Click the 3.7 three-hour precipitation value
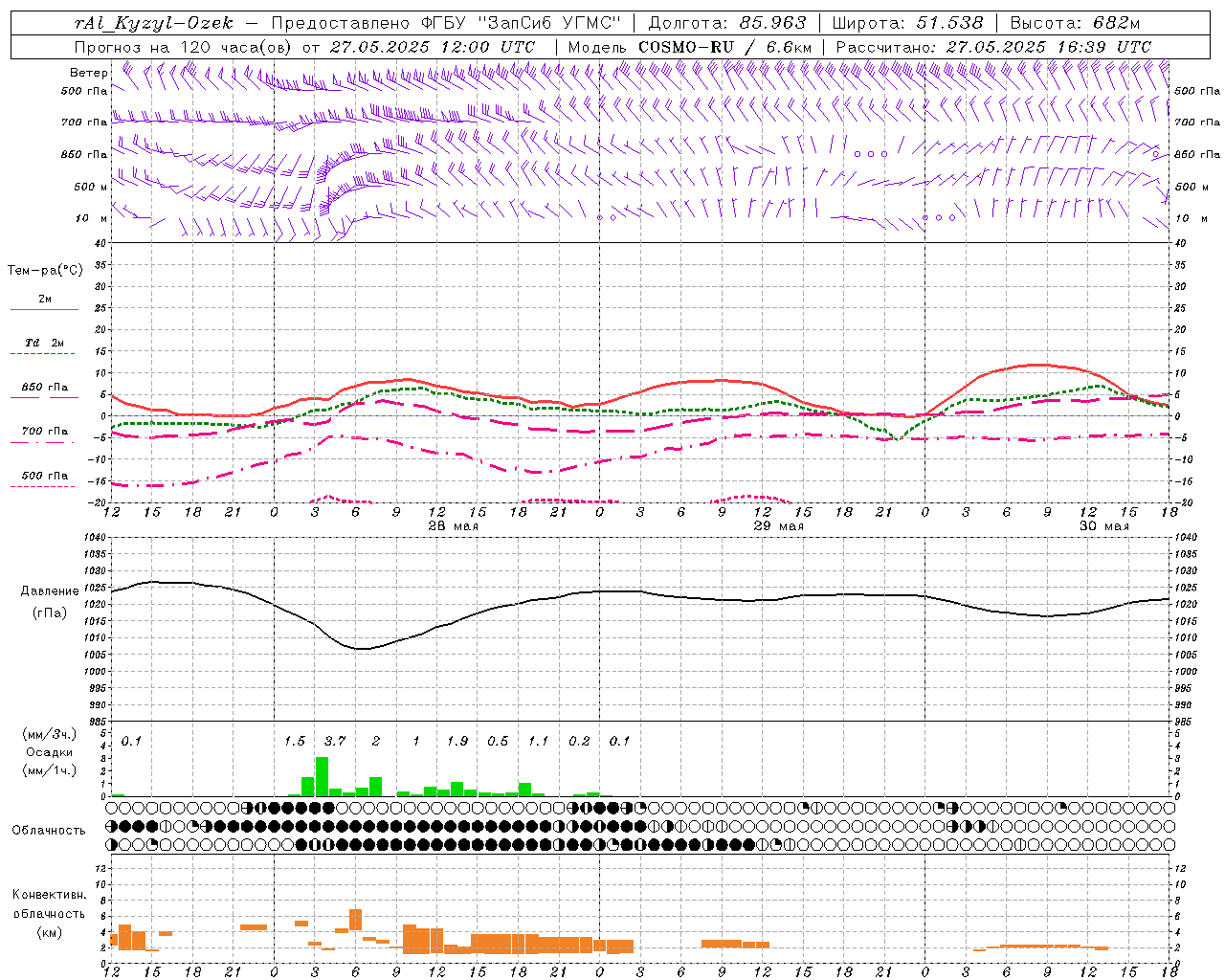Viewport: 1225px width, 980px height. tap(335, 741)
